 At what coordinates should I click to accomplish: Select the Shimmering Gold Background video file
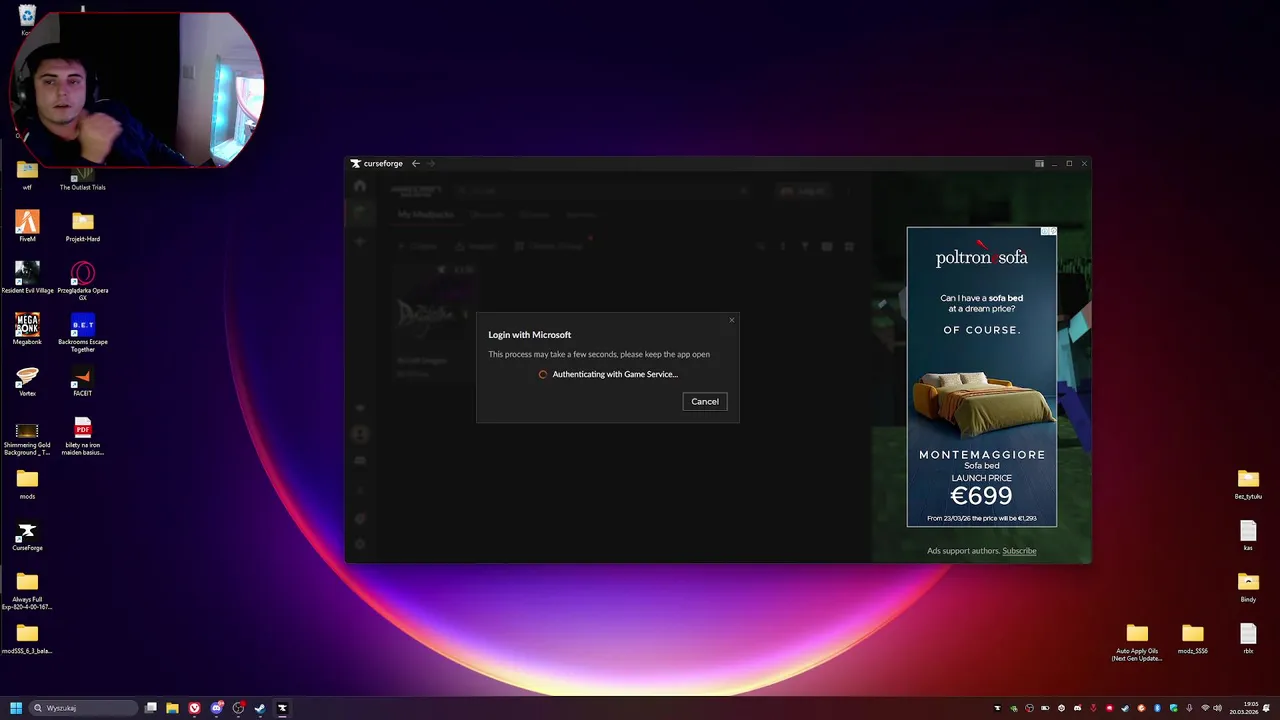(x=27, y=437)
